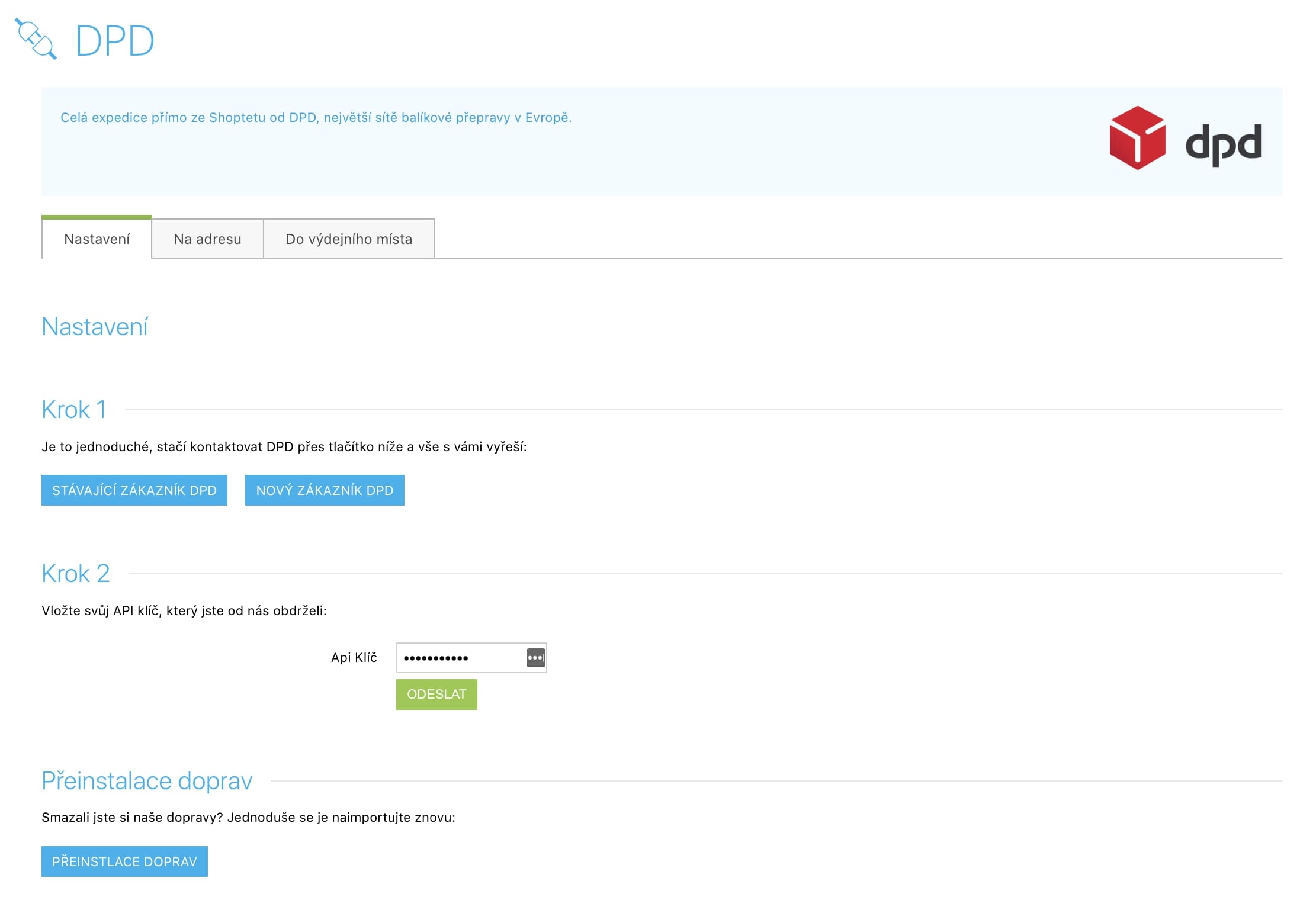Image resolution: width=1316 pixels, height=913 pixels.
Task: Open the Do výdejního místa tab
Action: point(349,239)
